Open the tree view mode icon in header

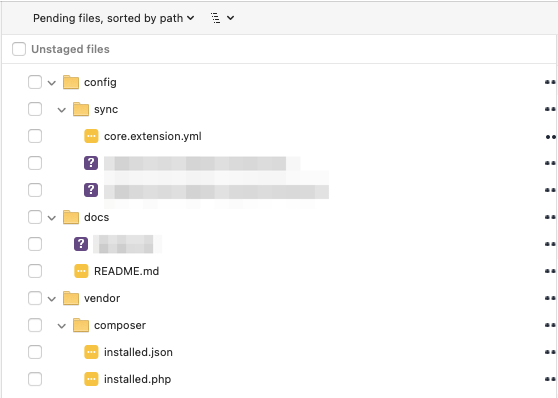point(216,18)
